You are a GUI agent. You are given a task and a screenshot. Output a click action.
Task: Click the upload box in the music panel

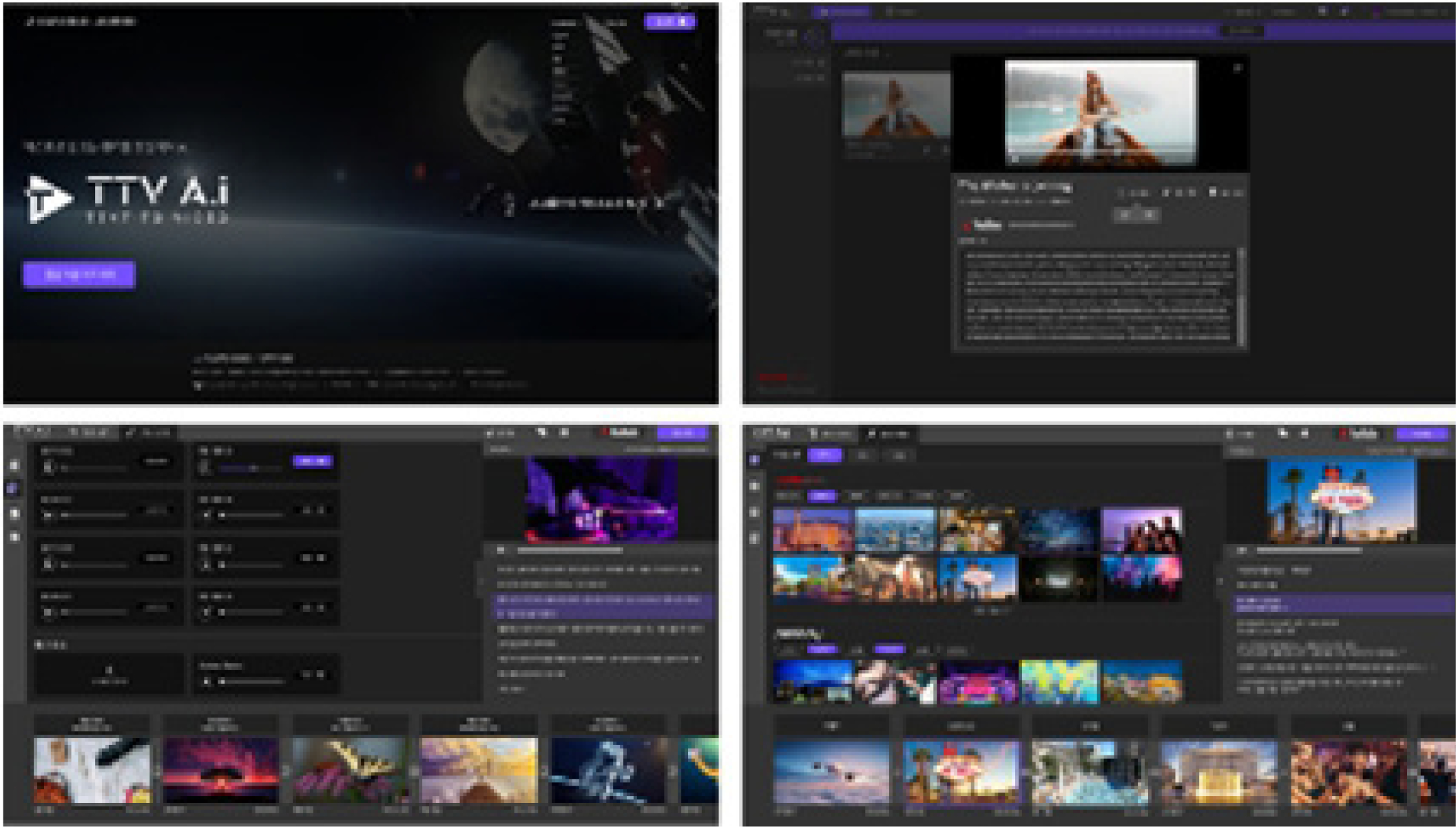[x=109, y=674]
